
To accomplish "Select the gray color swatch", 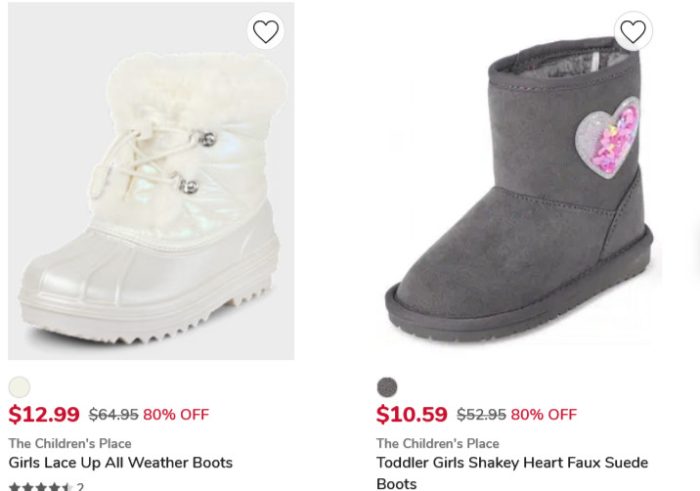I will pos(387,387).
